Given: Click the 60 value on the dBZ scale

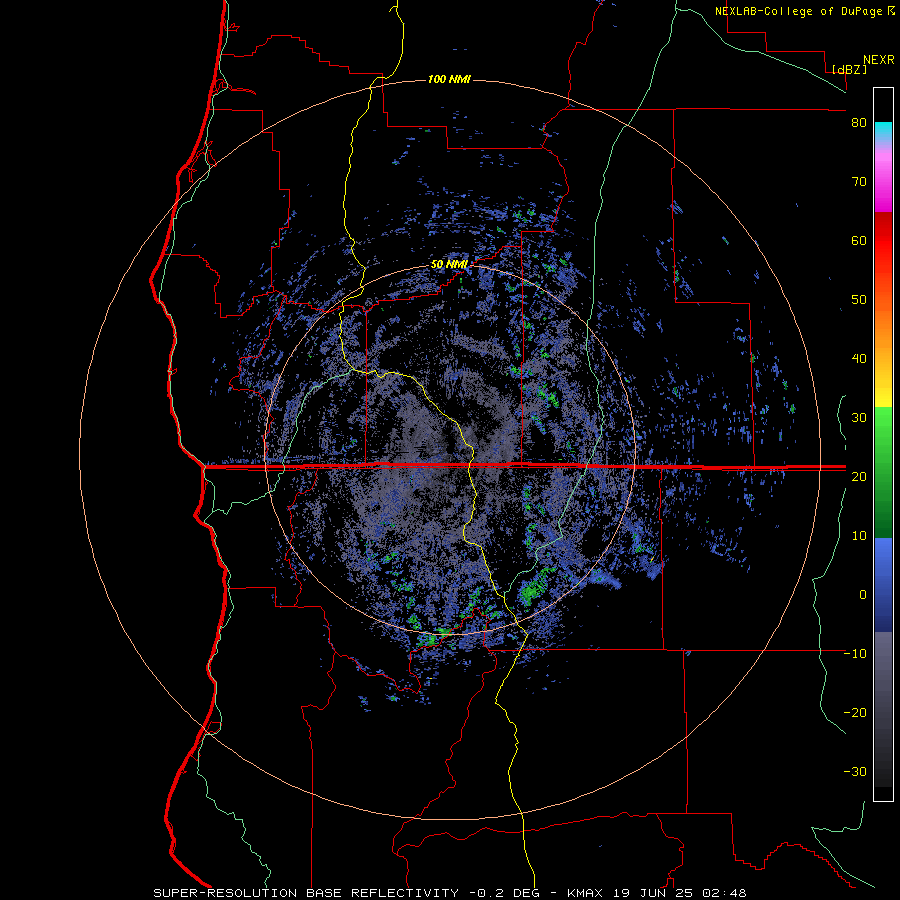Looking at the screenshot, I should (x=859, y=240).
